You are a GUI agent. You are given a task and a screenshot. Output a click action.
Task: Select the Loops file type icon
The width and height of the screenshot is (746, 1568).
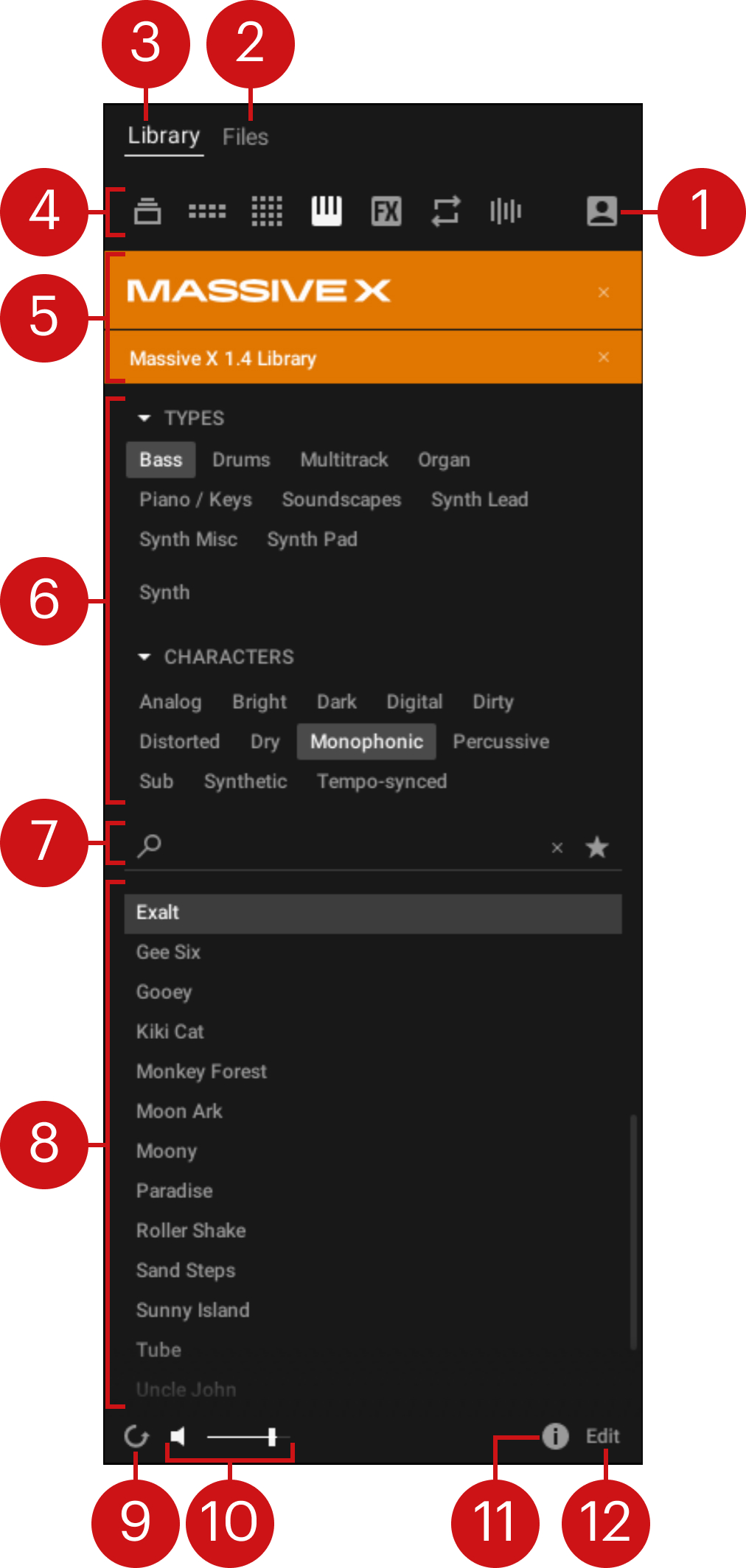click(x=446, y=211)
